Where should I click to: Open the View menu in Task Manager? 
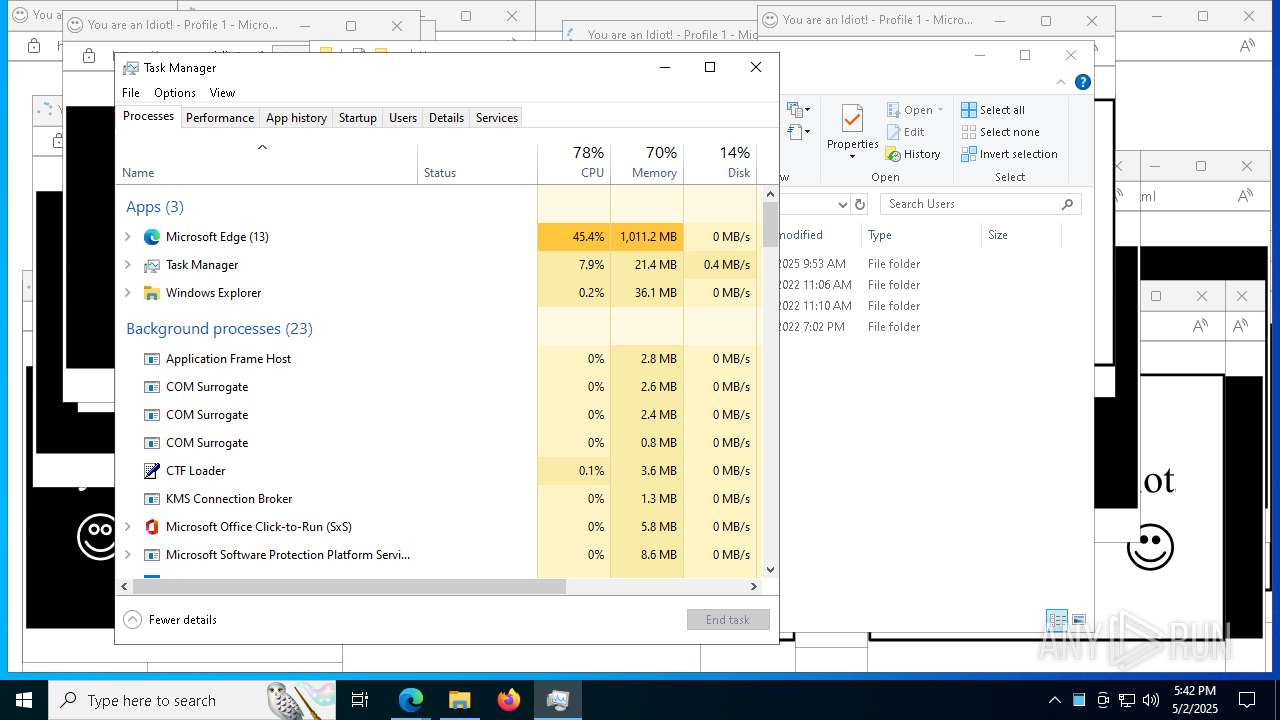tap(222, 93)
